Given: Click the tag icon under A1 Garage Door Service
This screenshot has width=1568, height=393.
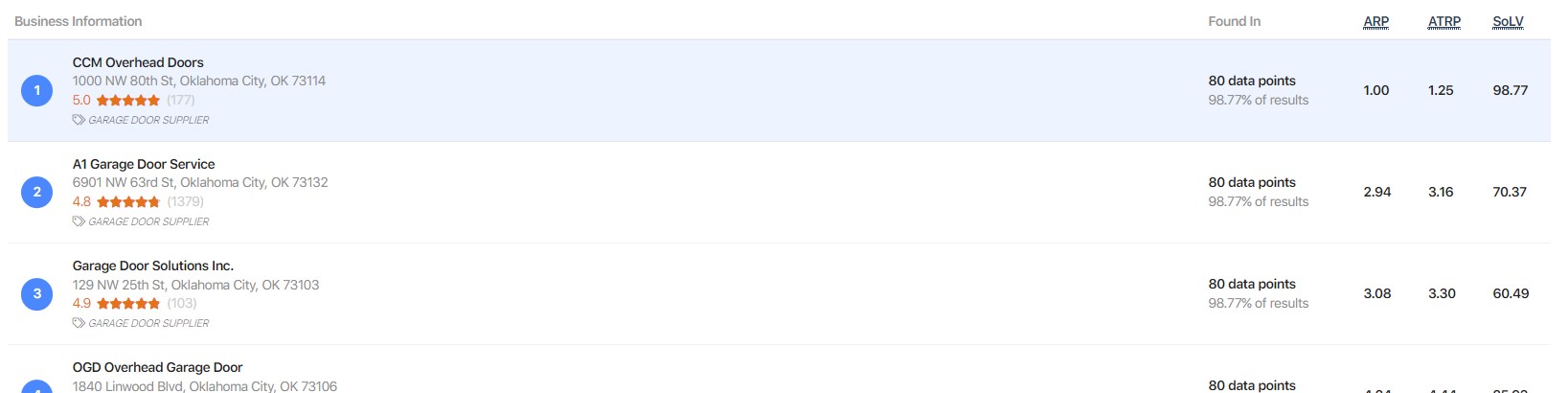Looking at the screenshot, I should pyautogui.click(x=79, y=221).
